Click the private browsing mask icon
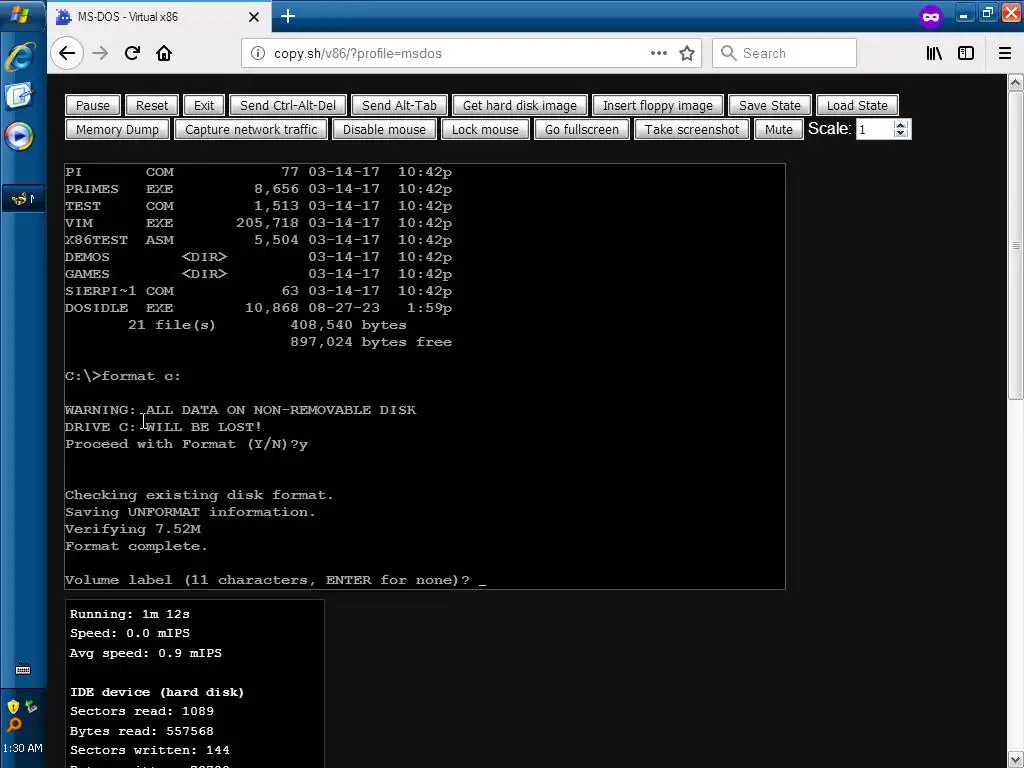The height and width of the screenshot is (768, 1024). point(931,16)
